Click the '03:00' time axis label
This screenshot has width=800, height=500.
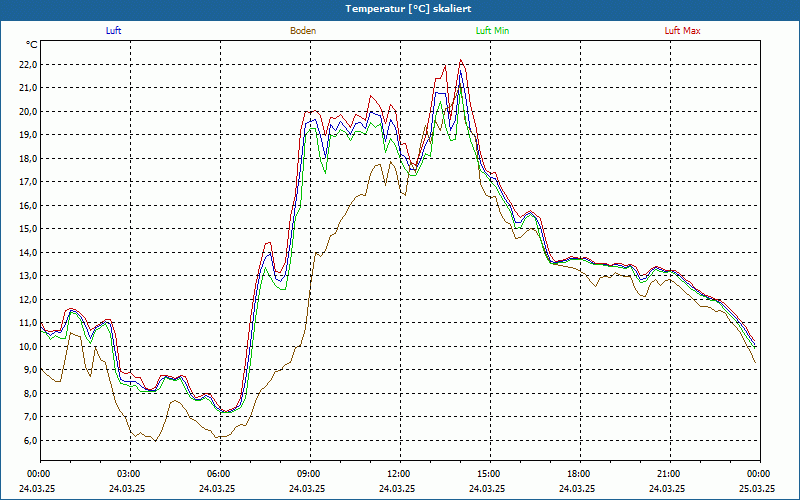click(x=129, y=474)
